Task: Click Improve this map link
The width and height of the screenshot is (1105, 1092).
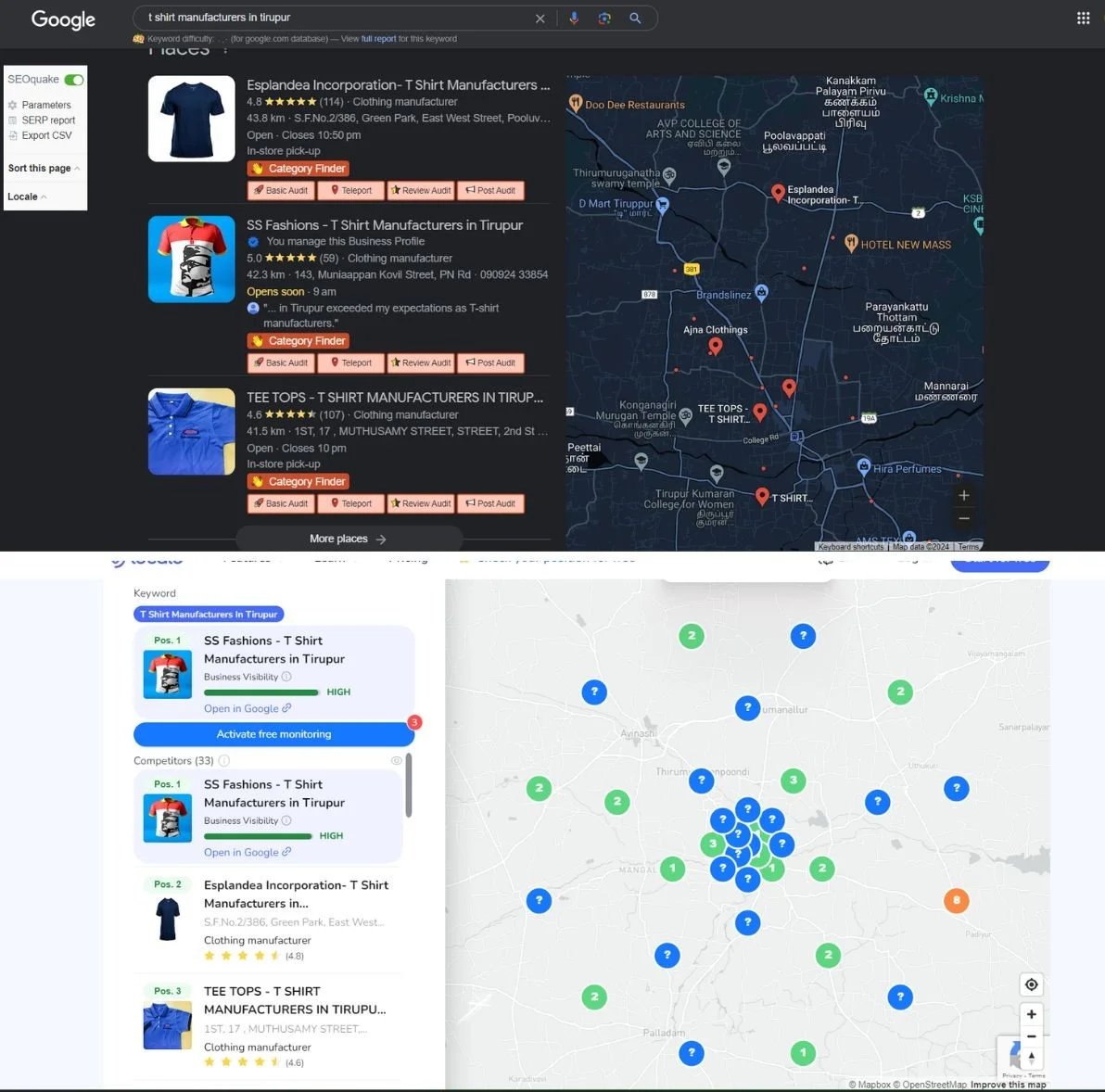Action: 1008,1085
